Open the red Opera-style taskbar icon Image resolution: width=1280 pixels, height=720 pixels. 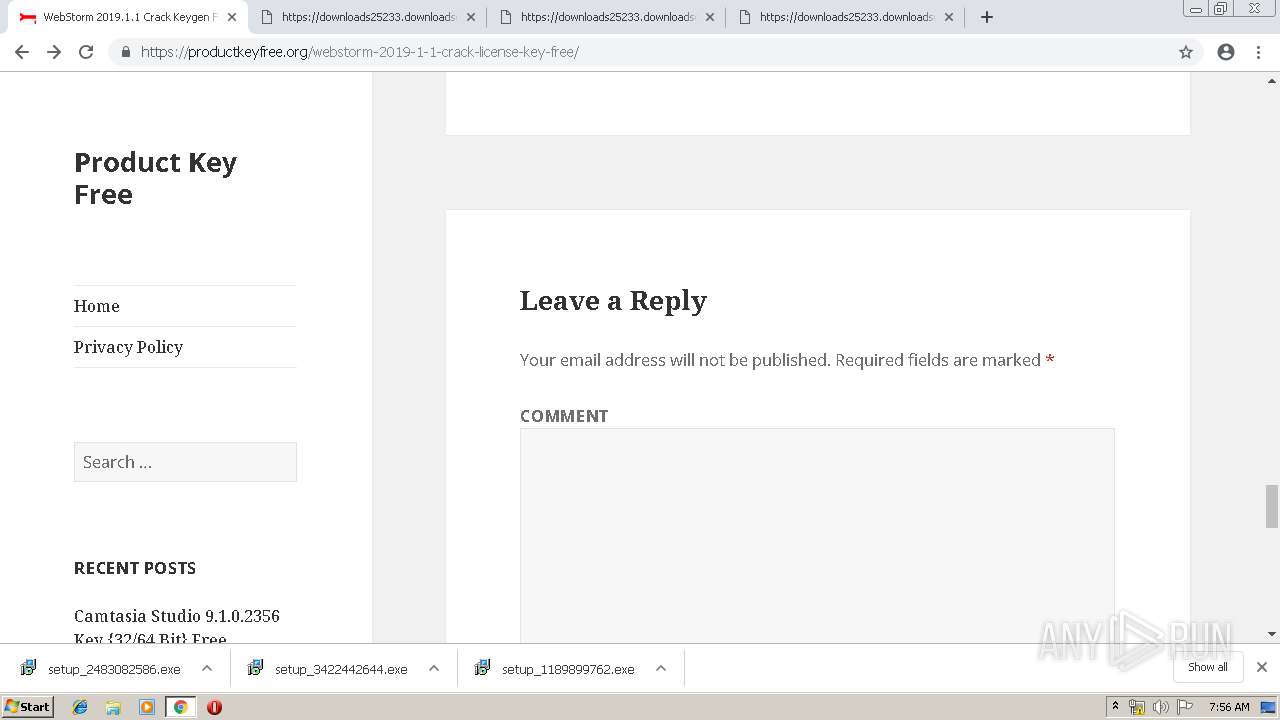pos(214,707)
